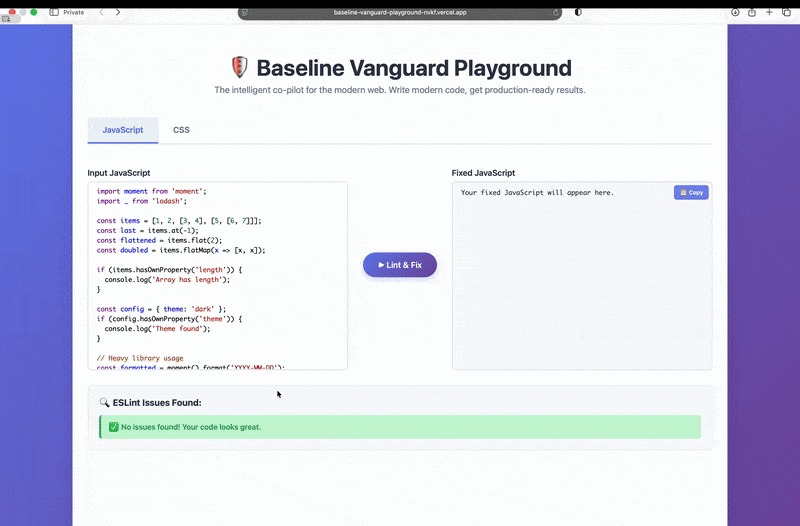Click the Baseline Vanguard Playground heading

414,68
